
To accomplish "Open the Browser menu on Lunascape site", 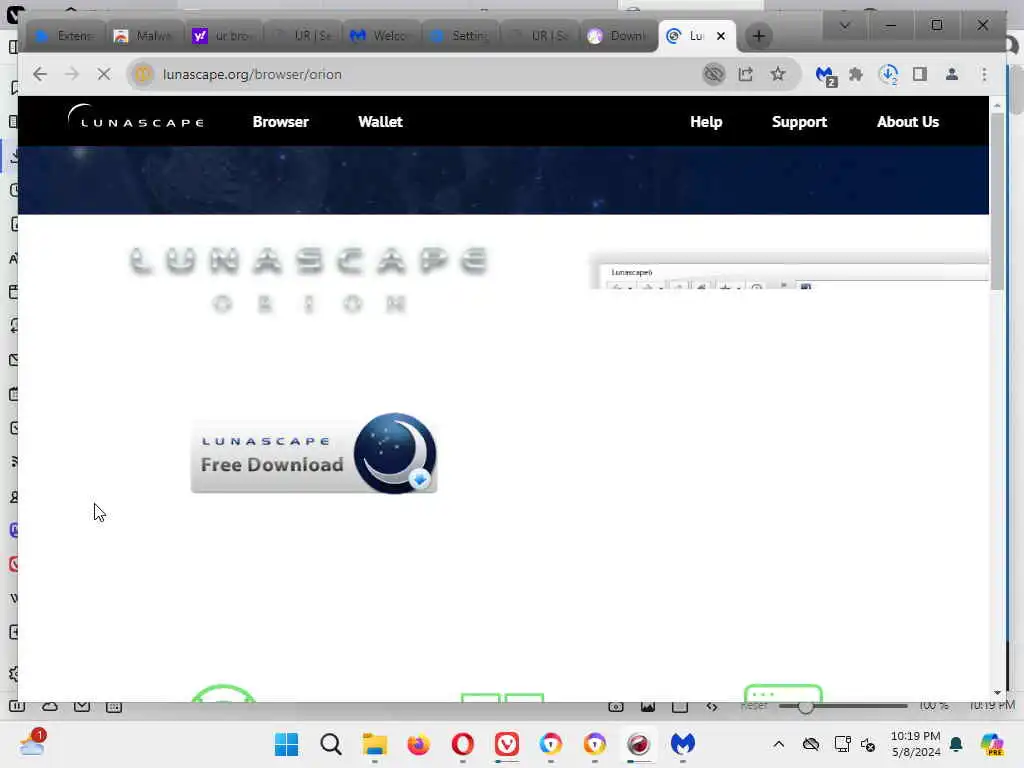I will pyautogui.click(x=280, y=121).
